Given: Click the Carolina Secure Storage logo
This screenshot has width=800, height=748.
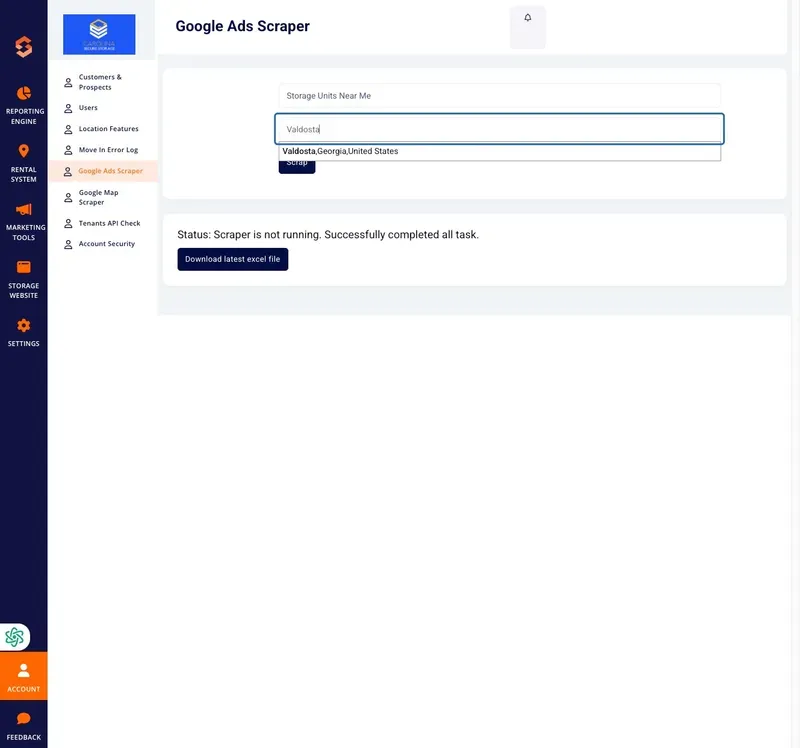Looking at the screenshot, I should pos(99,34).
